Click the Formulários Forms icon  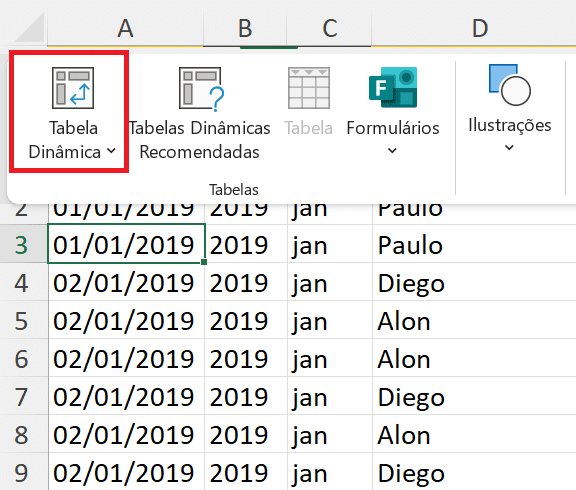pos(393,87)
